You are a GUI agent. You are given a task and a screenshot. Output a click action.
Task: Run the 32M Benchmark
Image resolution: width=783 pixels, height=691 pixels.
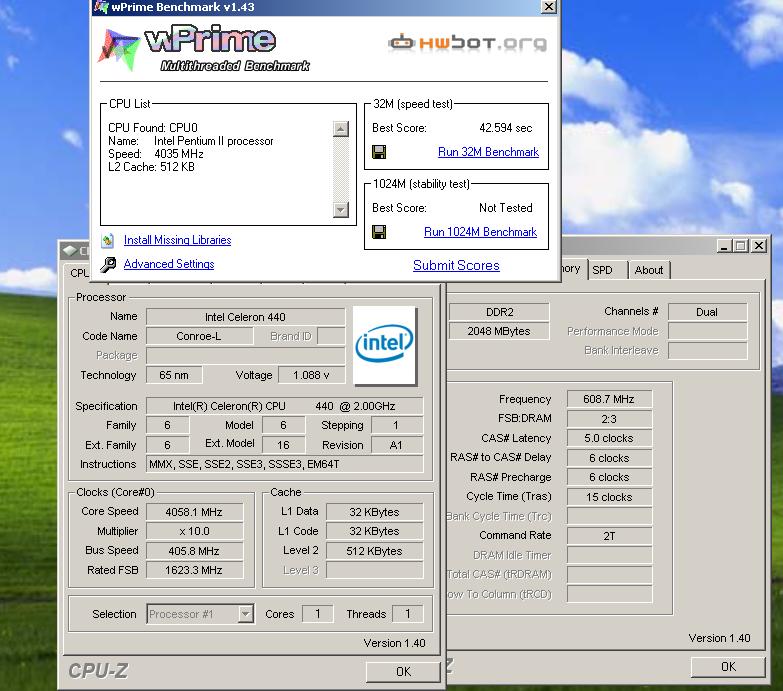click(x=488, y=152)
